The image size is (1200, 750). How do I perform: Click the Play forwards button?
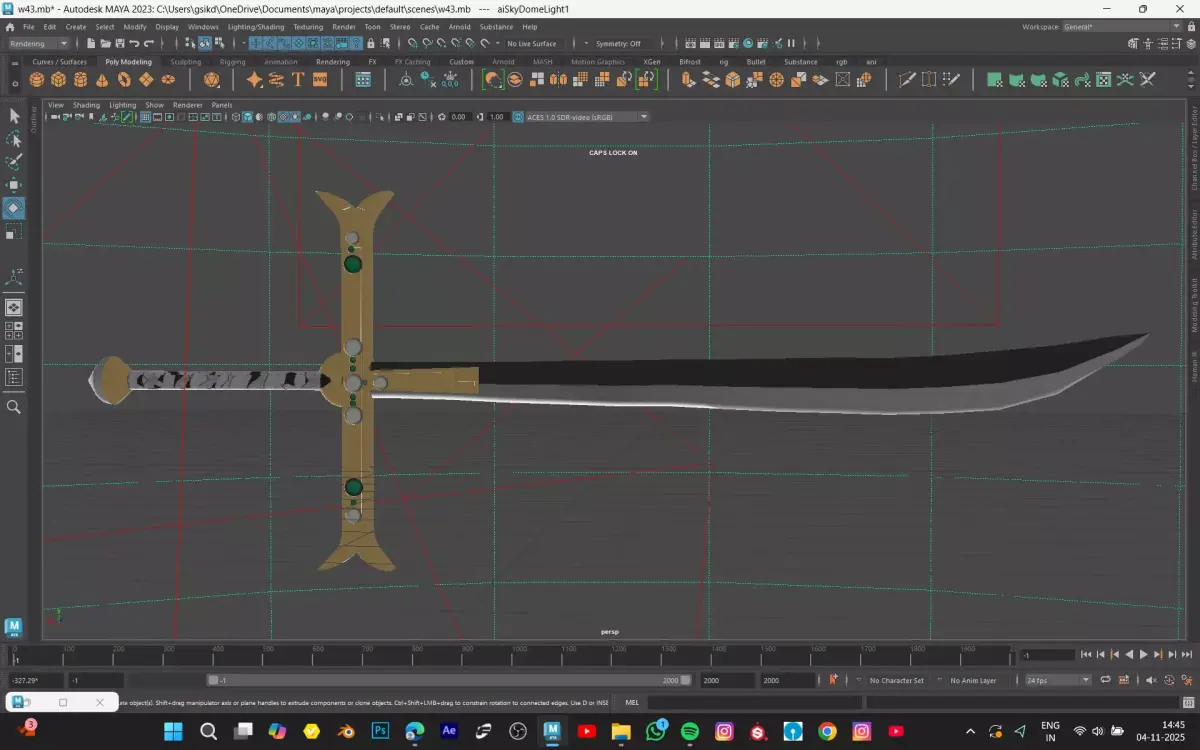(x=1143, y=655)
